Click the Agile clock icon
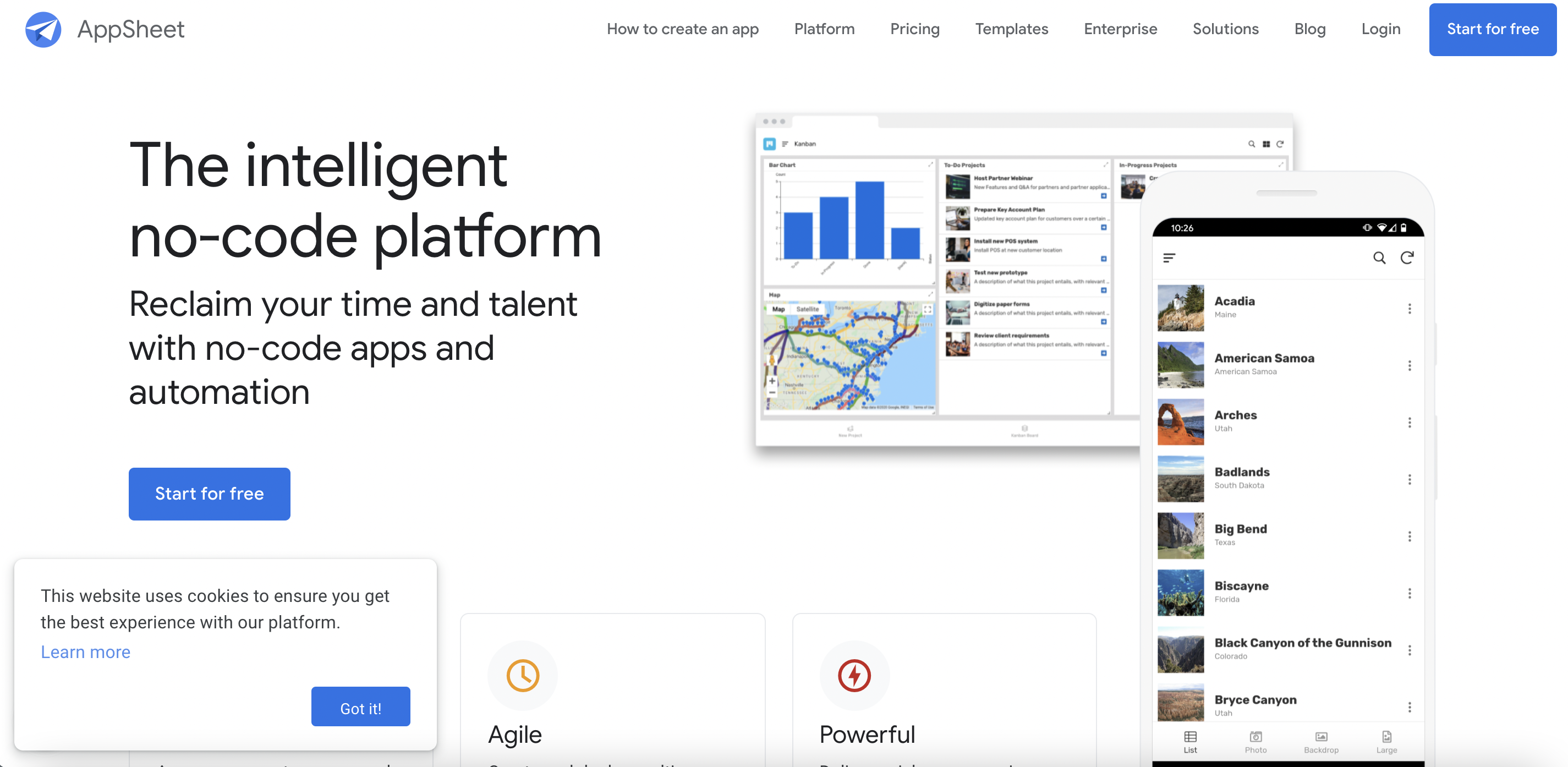1568x767 pixels. (x=523, y=675)
